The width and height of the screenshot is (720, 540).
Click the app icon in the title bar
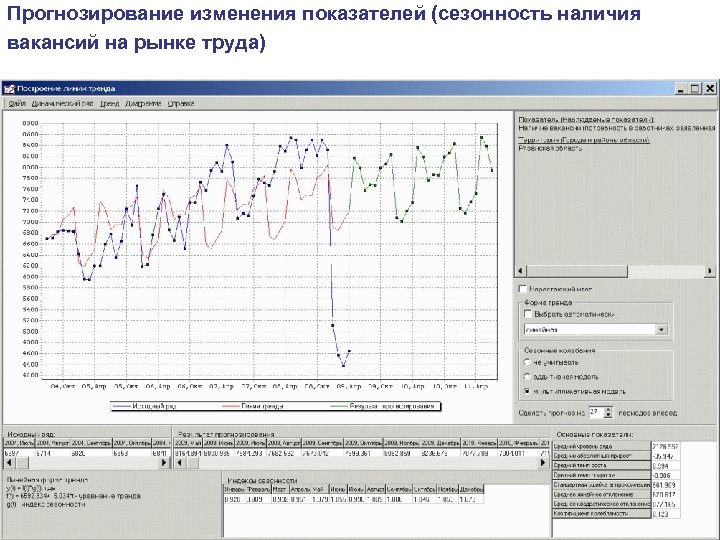tap(9, 89)
